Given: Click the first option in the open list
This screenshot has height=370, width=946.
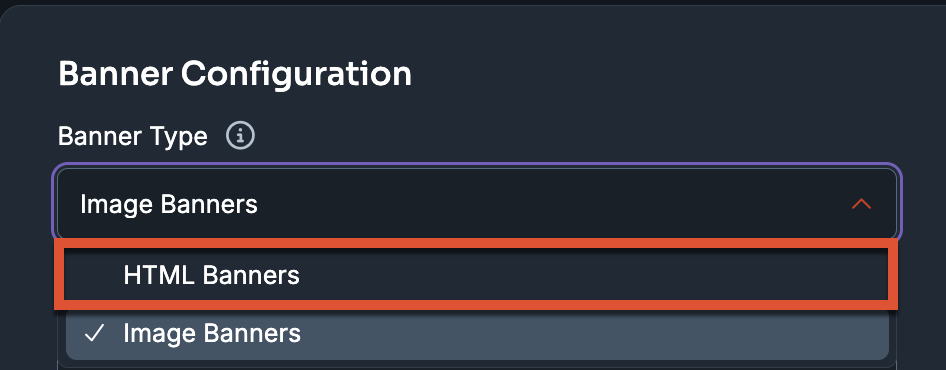Looking at the screenshot, I should point(477,275).
